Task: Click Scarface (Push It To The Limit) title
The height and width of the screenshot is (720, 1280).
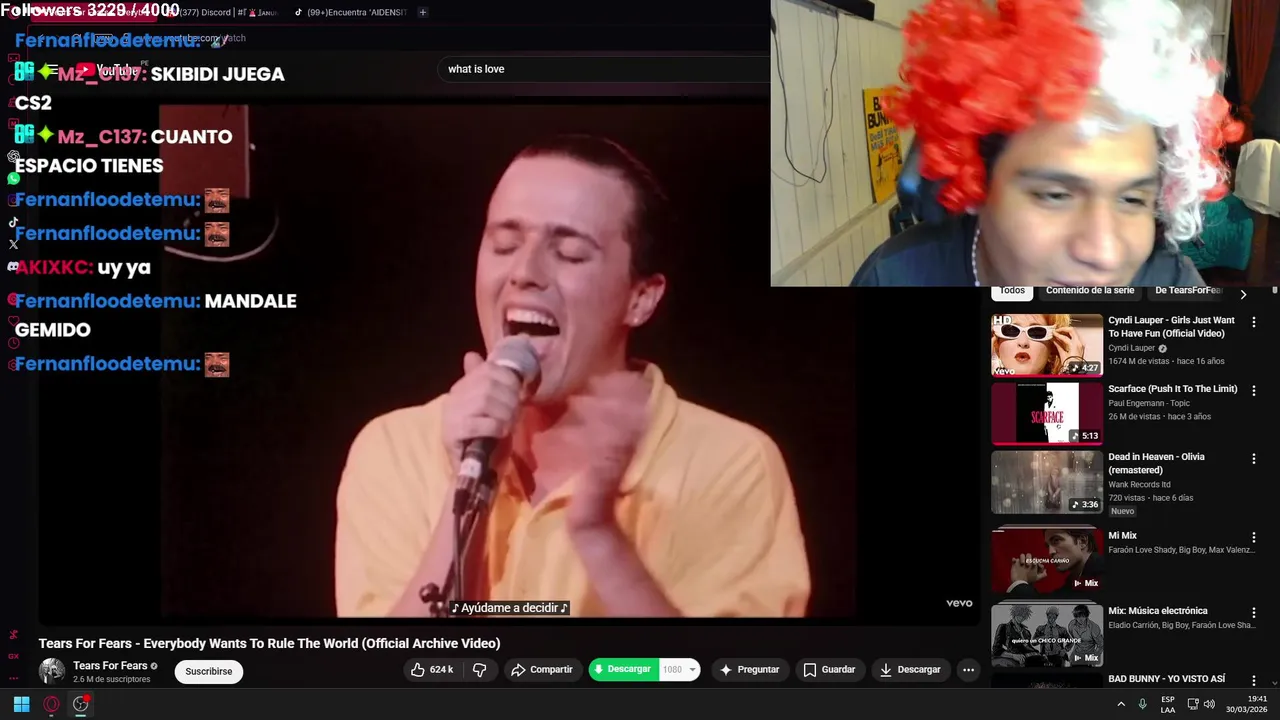Action: click(x=1172, y=389)
